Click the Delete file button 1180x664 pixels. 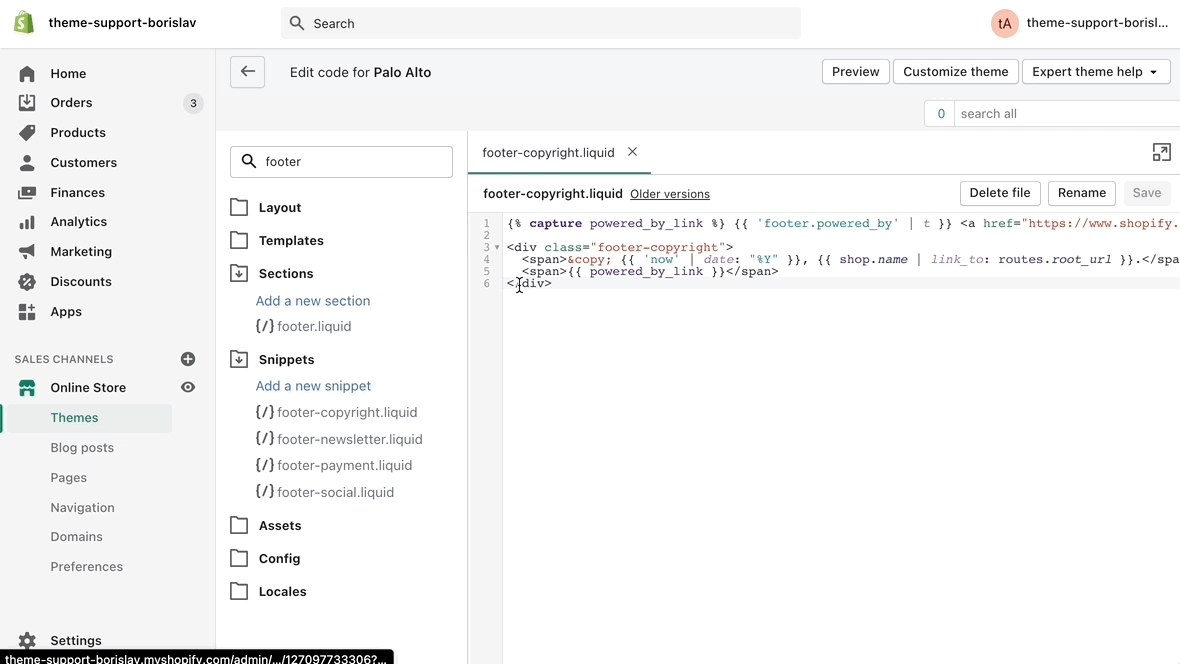(x=999, y=193)
